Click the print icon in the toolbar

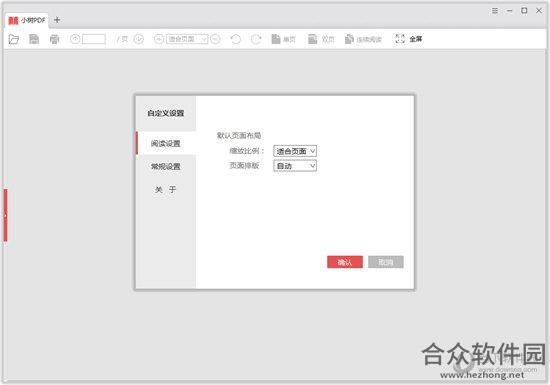click(x=54, y=39)
